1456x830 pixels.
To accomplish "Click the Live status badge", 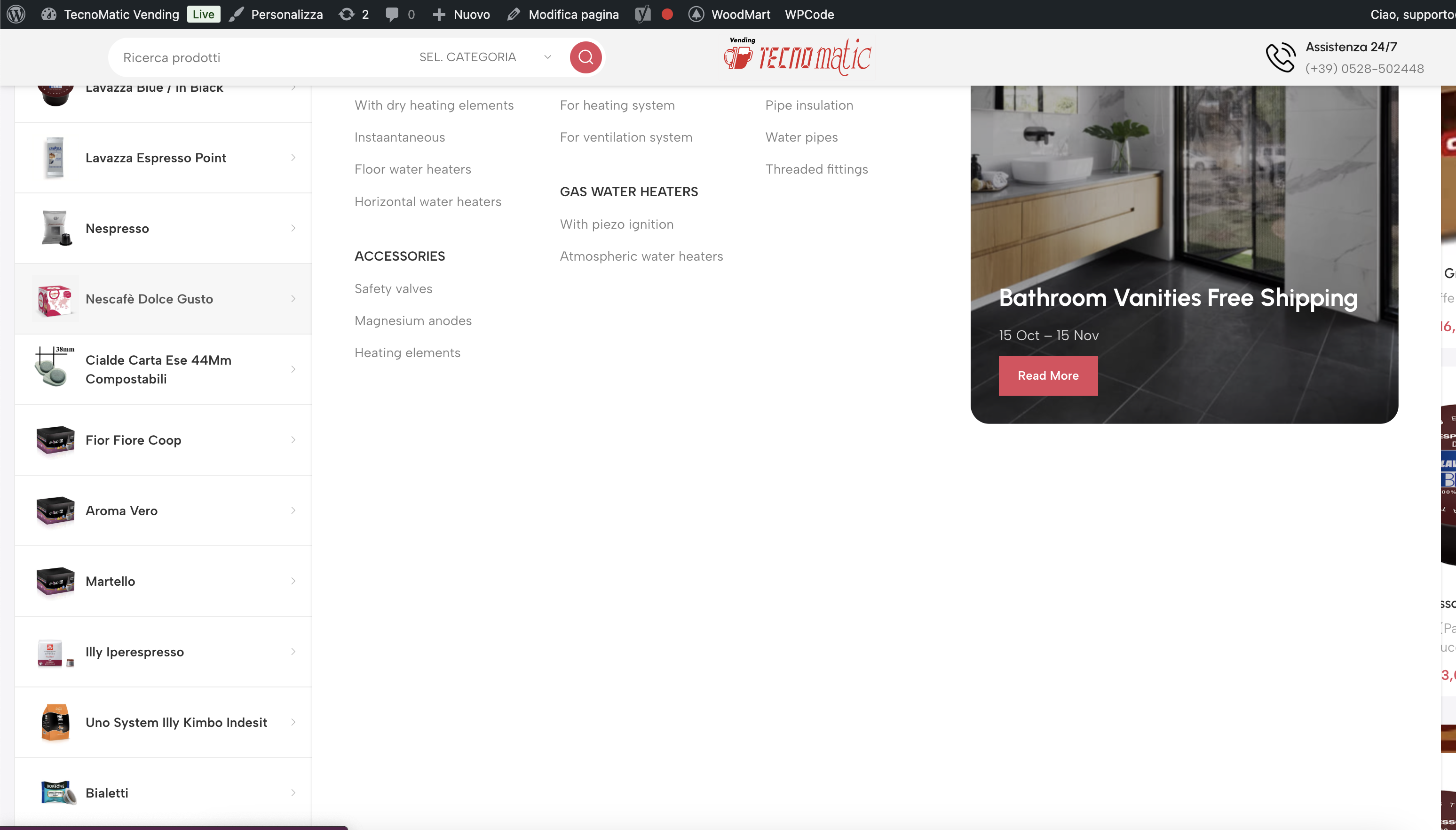I will pyautogui.click(x=203, y=14).
